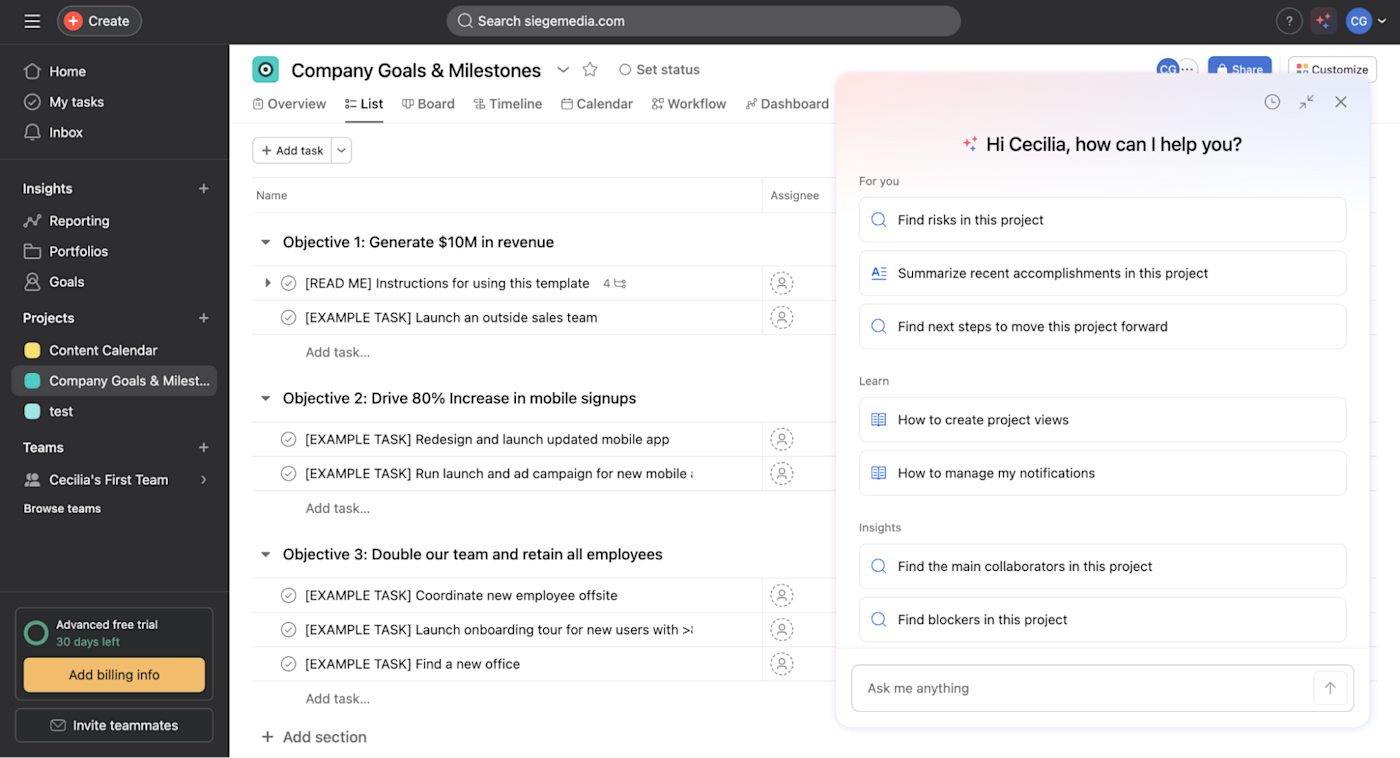Screen dimensions: 1400x758
Task: Open the AI sparkle icon in top bar
Action: [x=1324, y=21]
